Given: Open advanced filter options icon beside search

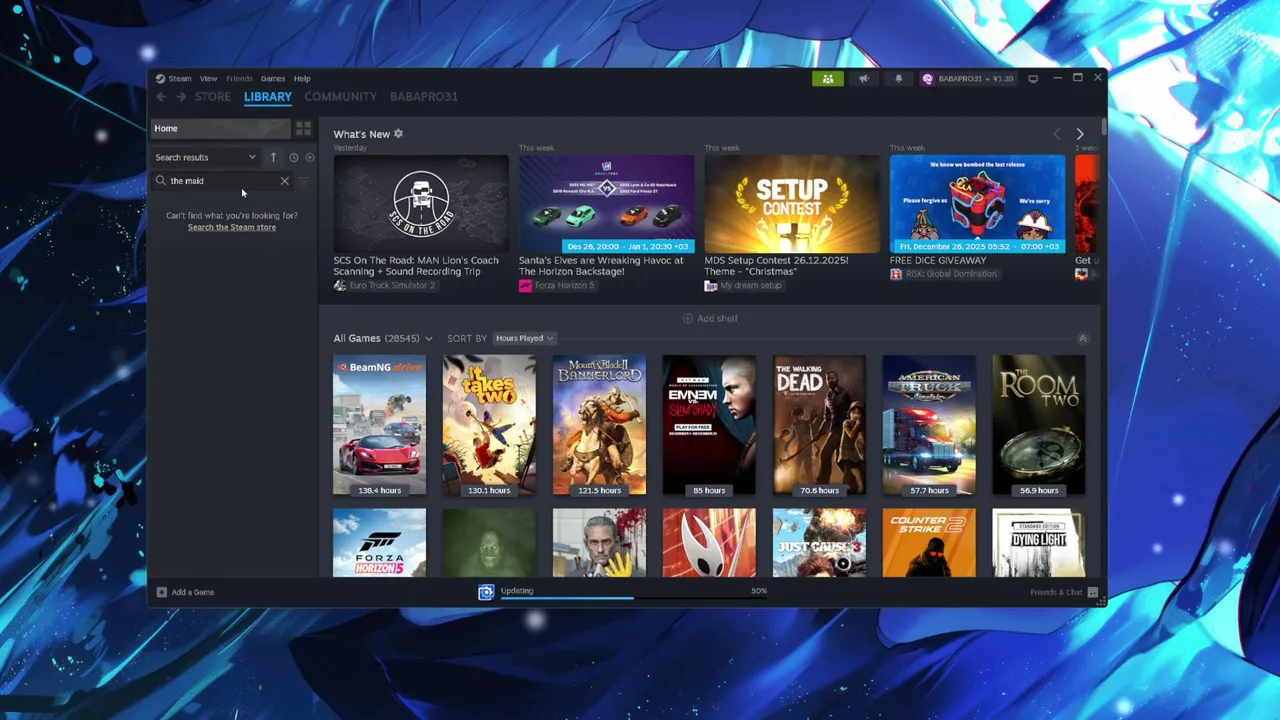Looking at the screenshot, I should click(303, 181).
